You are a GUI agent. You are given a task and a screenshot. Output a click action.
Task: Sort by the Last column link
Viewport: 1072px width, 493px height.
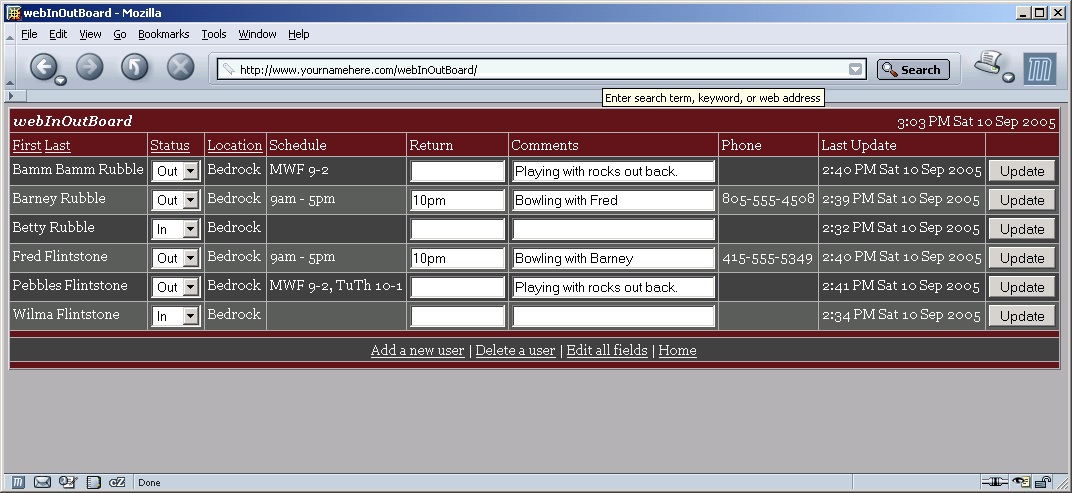pyautogui.click(x=57, y=145)
